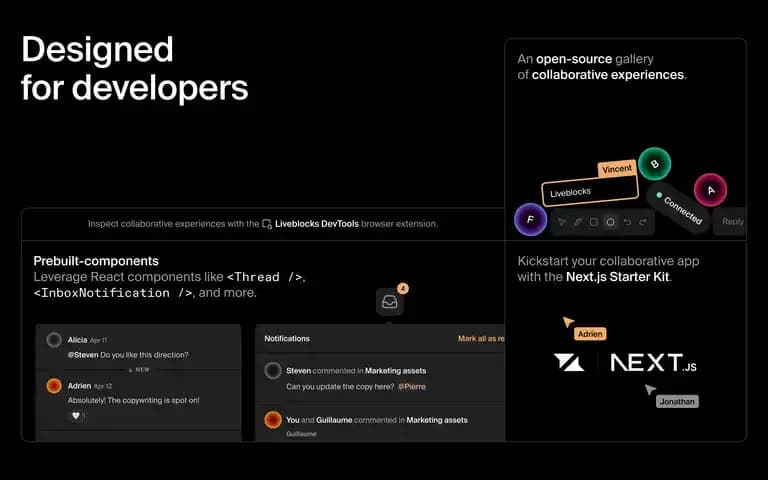This screenshot has height=480, width=768.
Task: Click the Connected status pill
Action: point(678,208)
